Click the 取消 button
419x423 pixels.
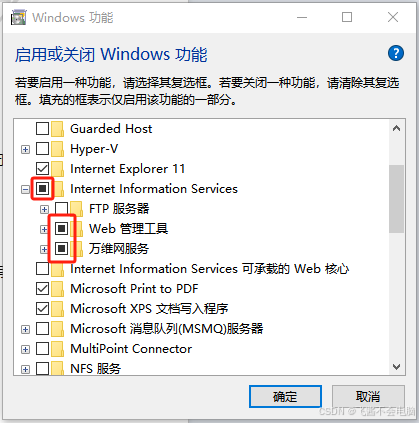pos(368,397)
